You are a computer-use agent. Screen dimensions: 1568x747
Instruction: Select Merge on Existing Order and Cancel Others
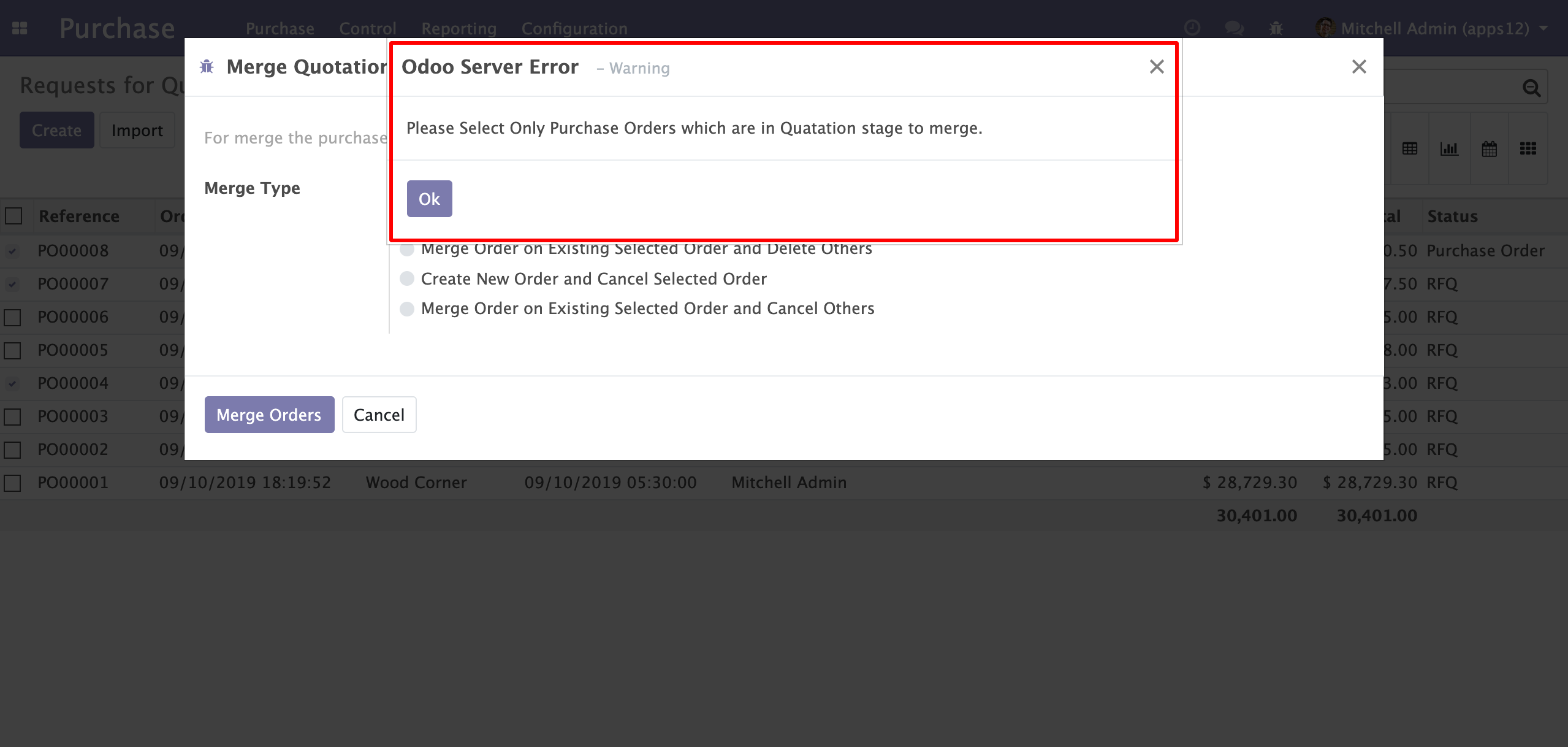click(x=637, y=308)
